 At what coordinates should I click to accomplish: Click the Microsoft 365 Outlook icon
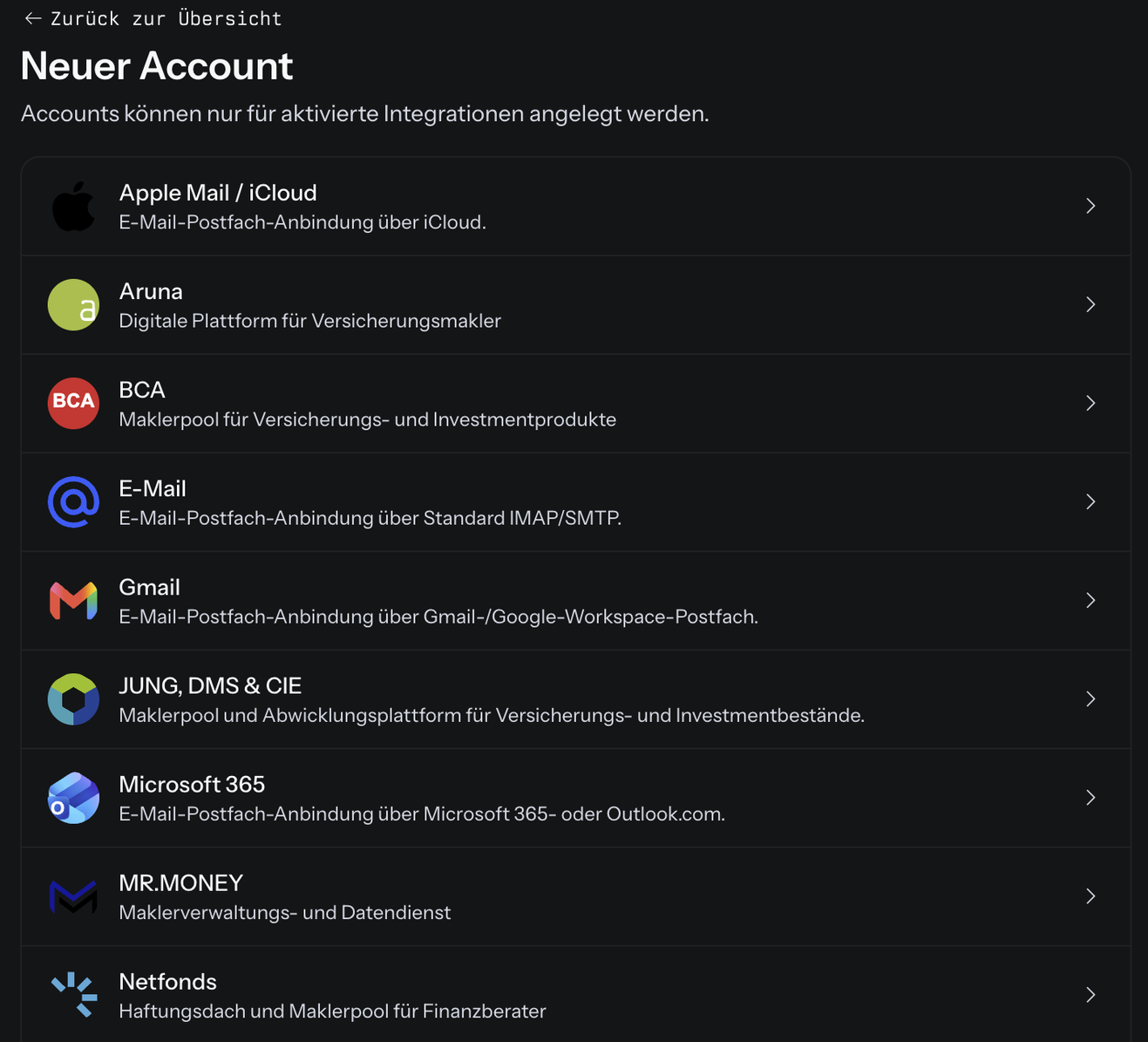coord(73,798)
